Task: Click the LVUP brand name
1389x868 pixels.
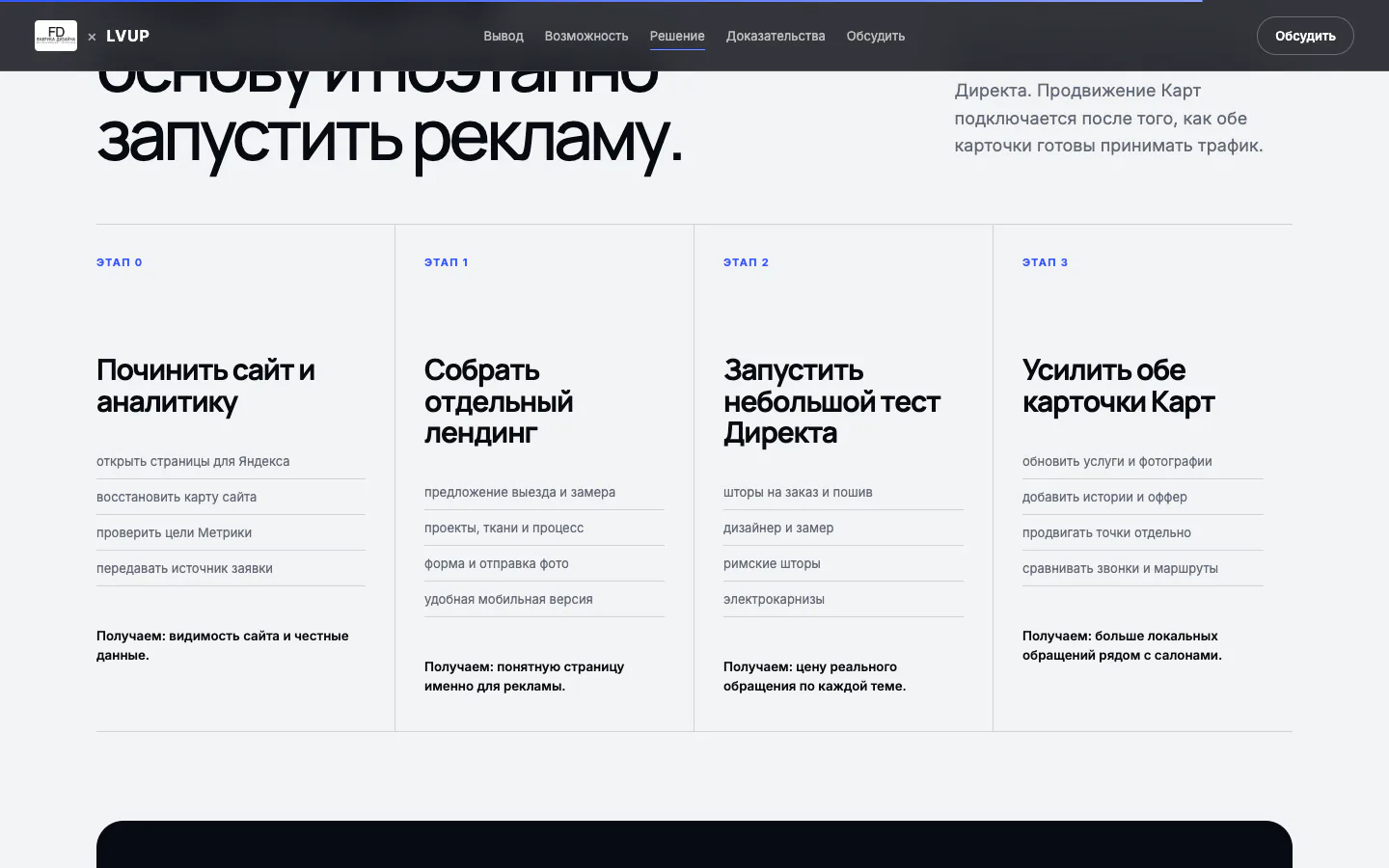Action: point(127,36)
